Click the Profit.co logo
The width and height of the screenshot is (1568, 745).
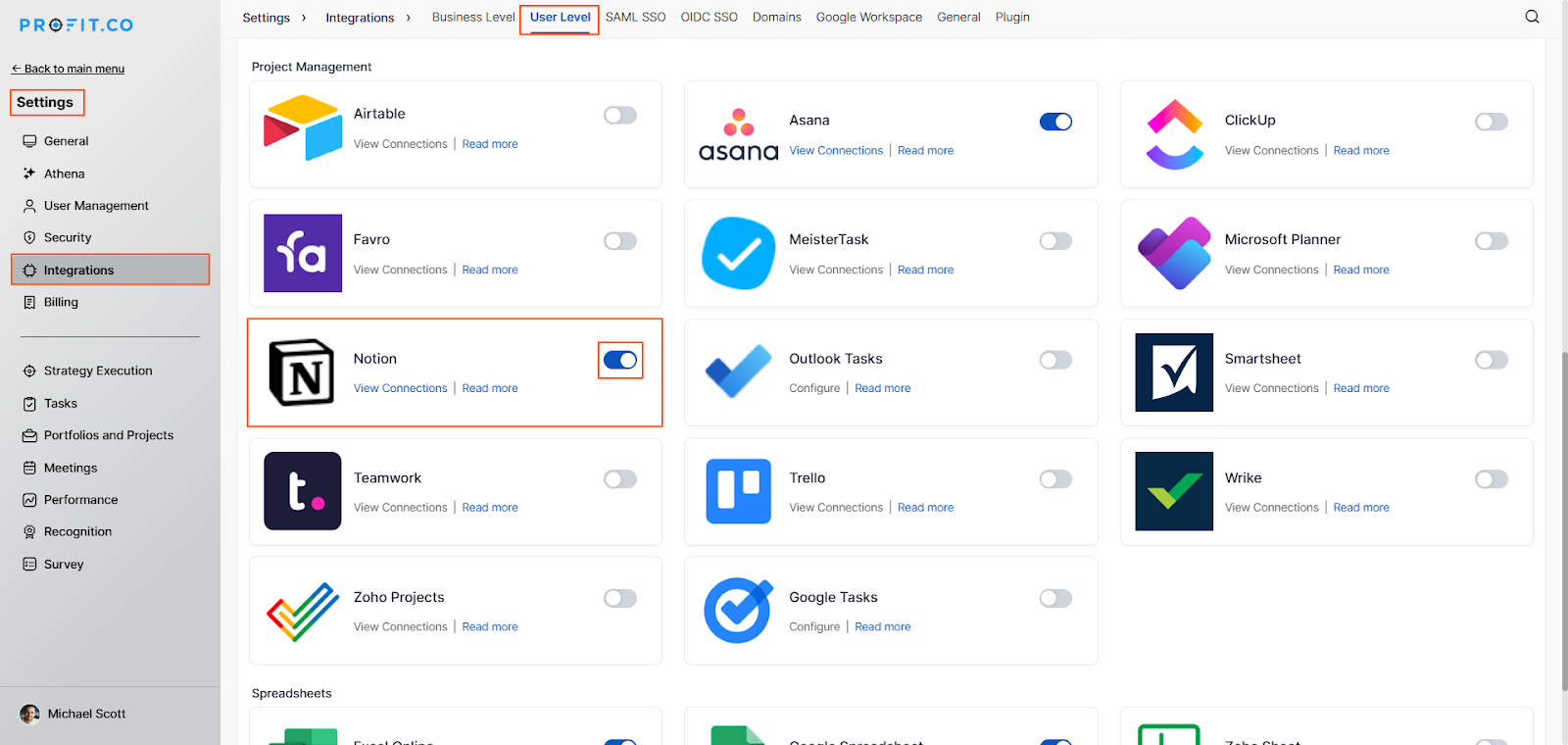click(x=76, y=25)
